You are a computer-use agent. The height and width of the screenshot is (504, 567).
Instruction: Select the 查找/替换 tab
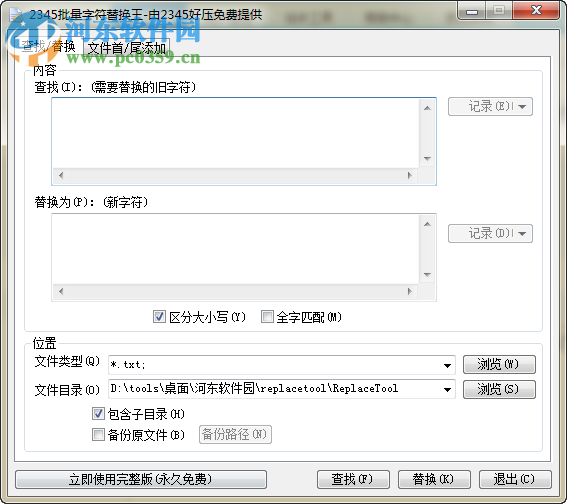(x=48, y=46)
